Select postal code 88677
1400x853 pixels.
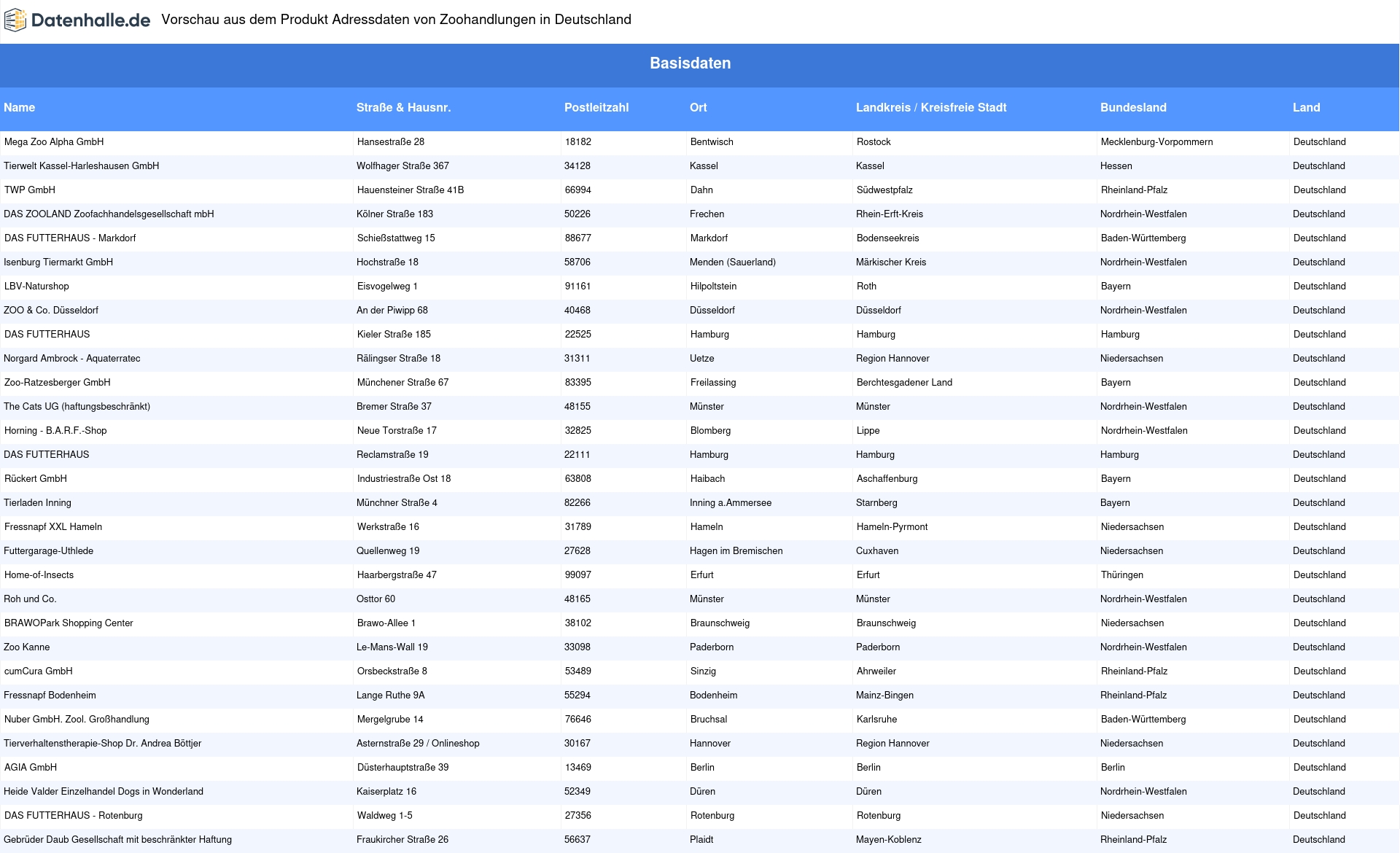[x=578, y=238]
